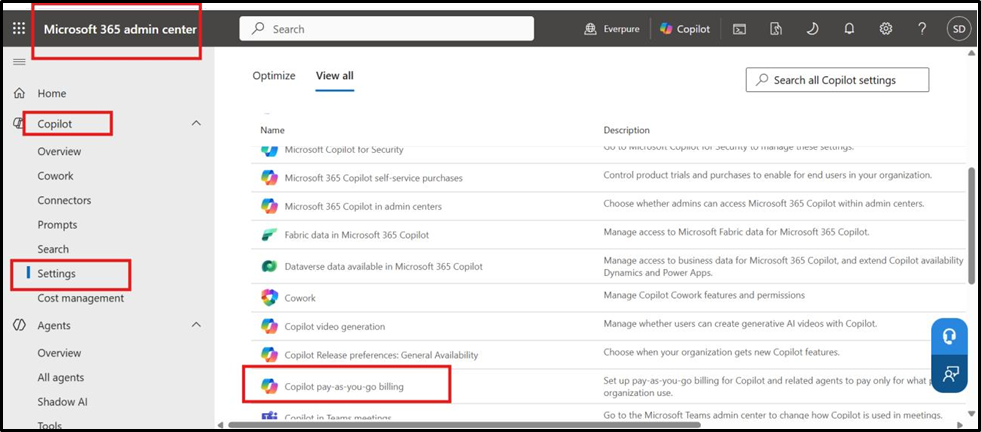The width and height of the screenshot is (981, 432).
Task: Open the SD account profile menu
Action: point(958,29)
